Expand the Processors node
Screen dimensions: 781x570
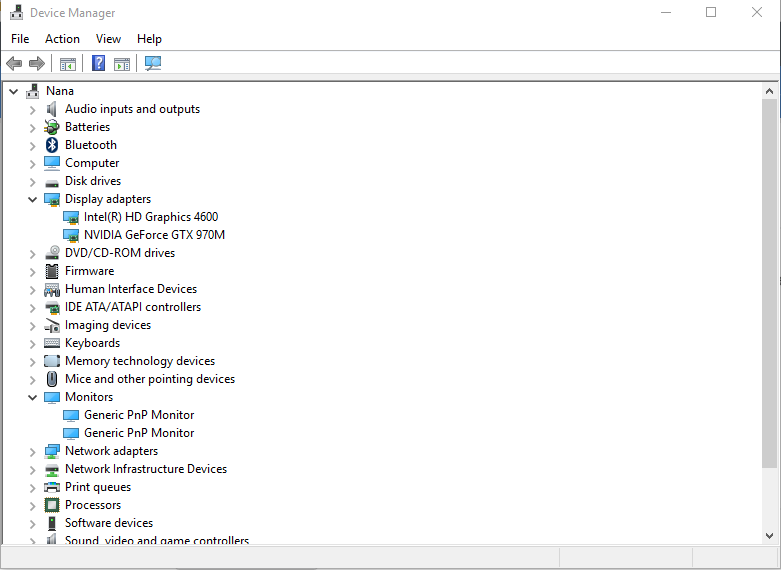32,505
